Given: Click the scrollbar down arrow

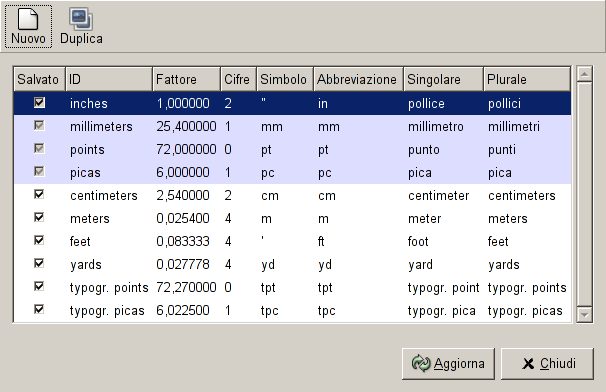Looking at the screenshot, I should click(584, 315).
